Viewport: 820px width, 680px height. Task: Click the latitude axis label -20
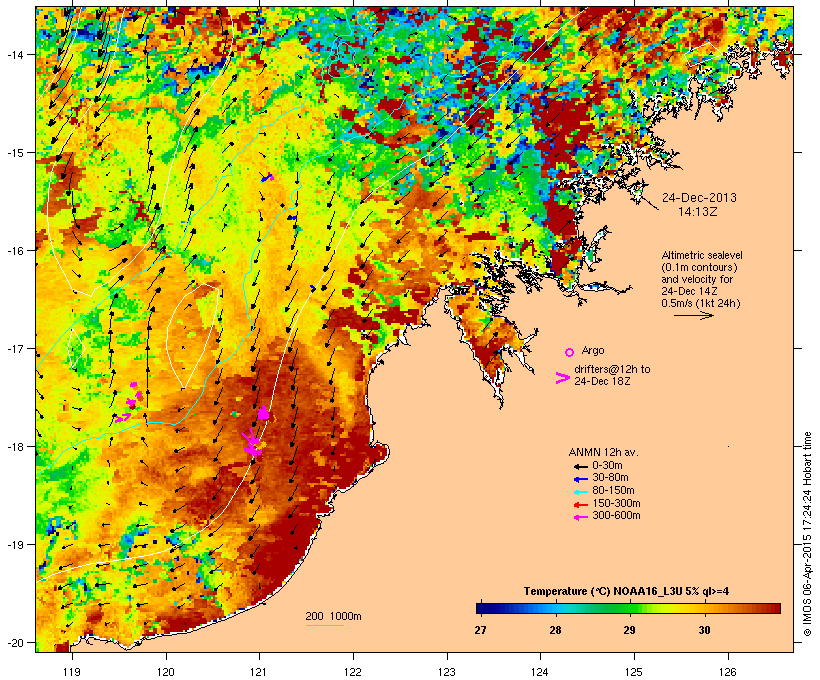[14, 643]
